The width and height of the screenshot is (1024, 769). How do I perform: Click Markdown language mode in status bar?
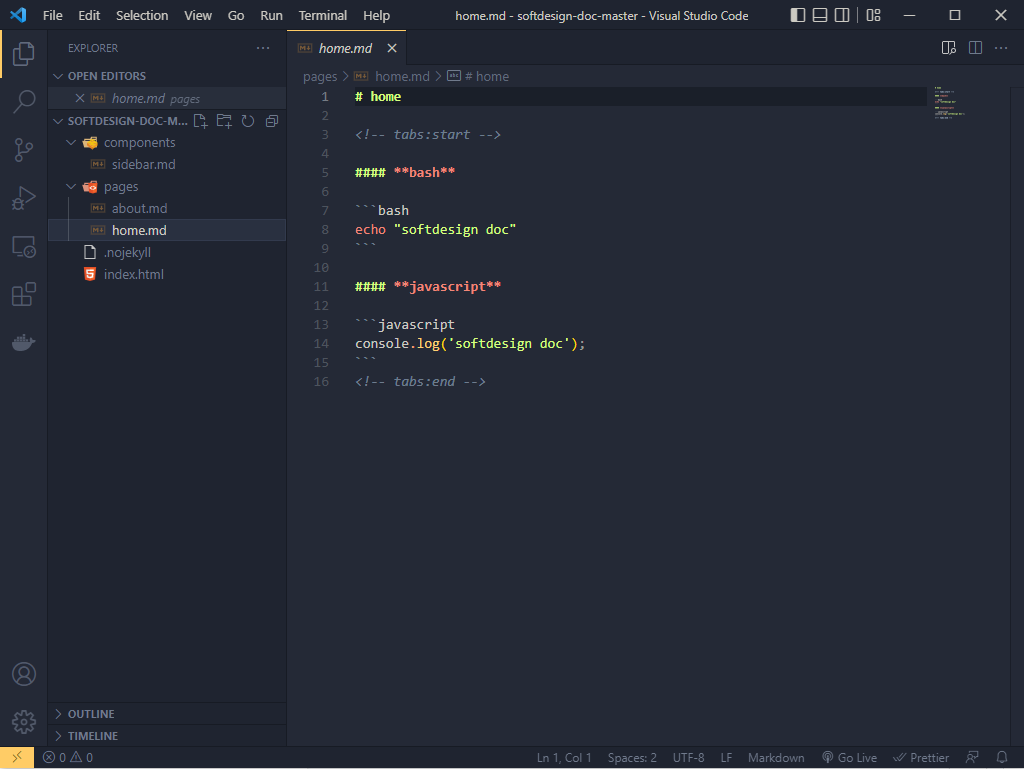pos(775,758)
